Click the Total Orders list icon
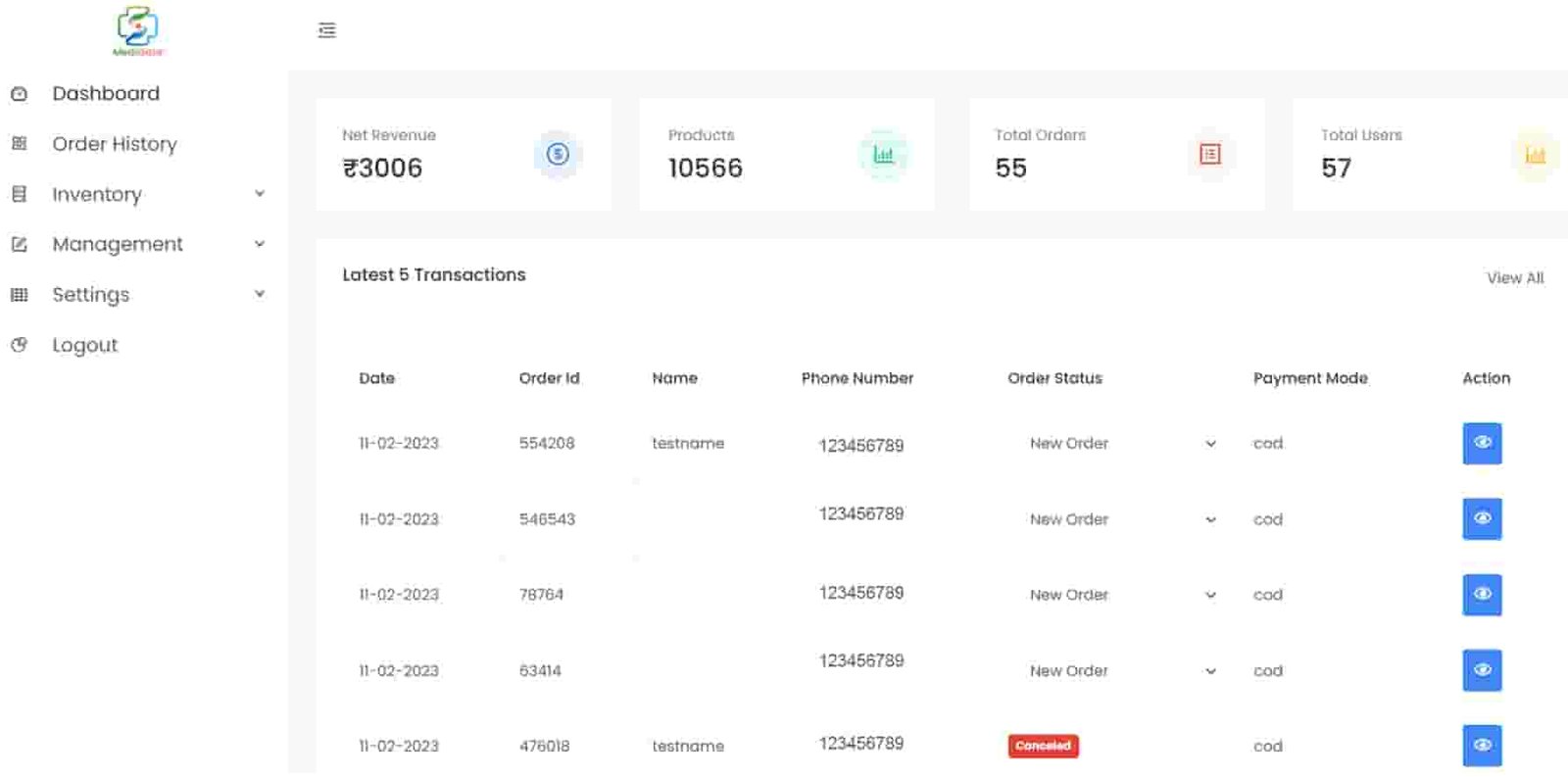 (x=1210, y=154)
